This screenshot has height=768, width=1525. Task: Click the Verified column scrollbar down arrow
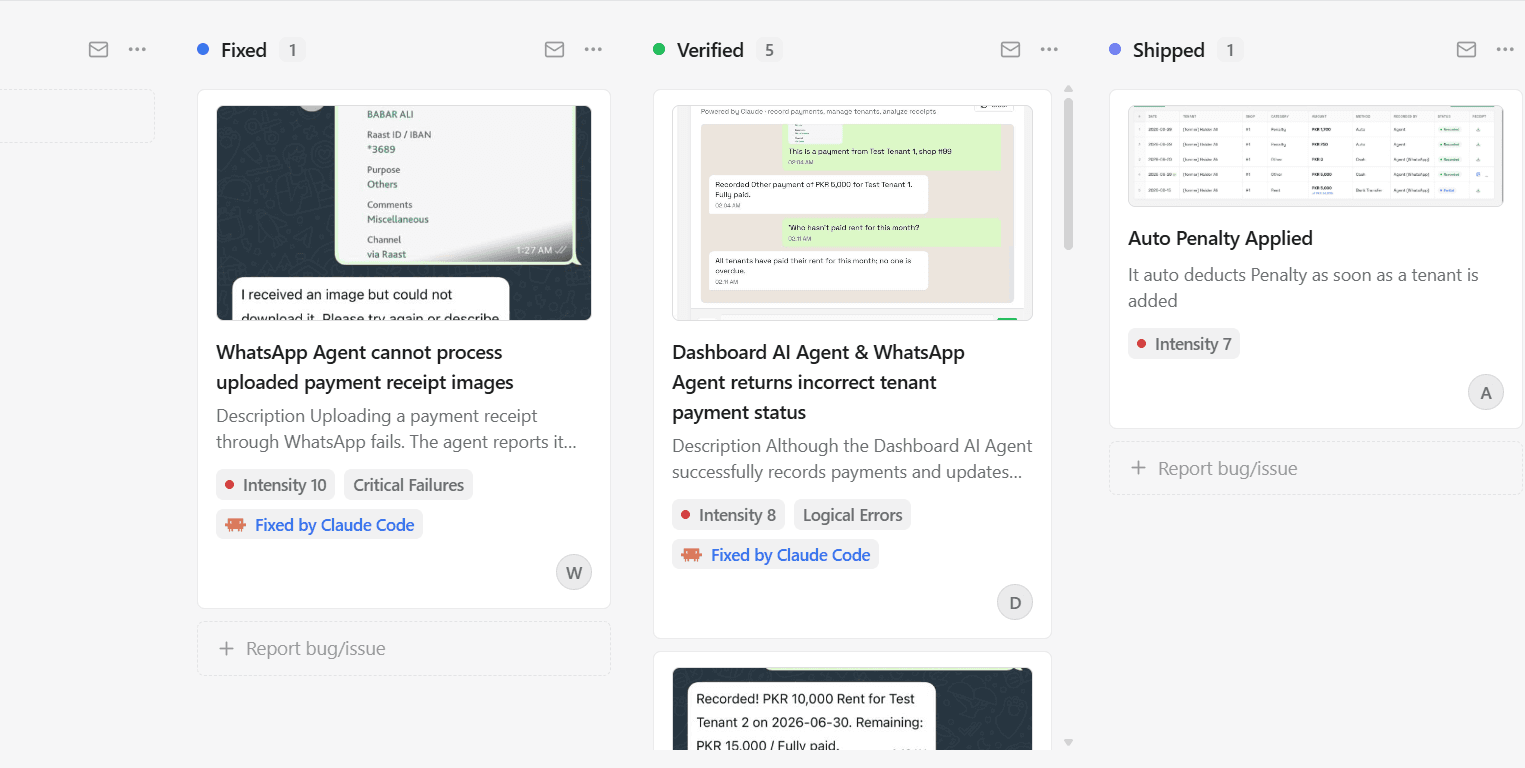point(1068,742)
